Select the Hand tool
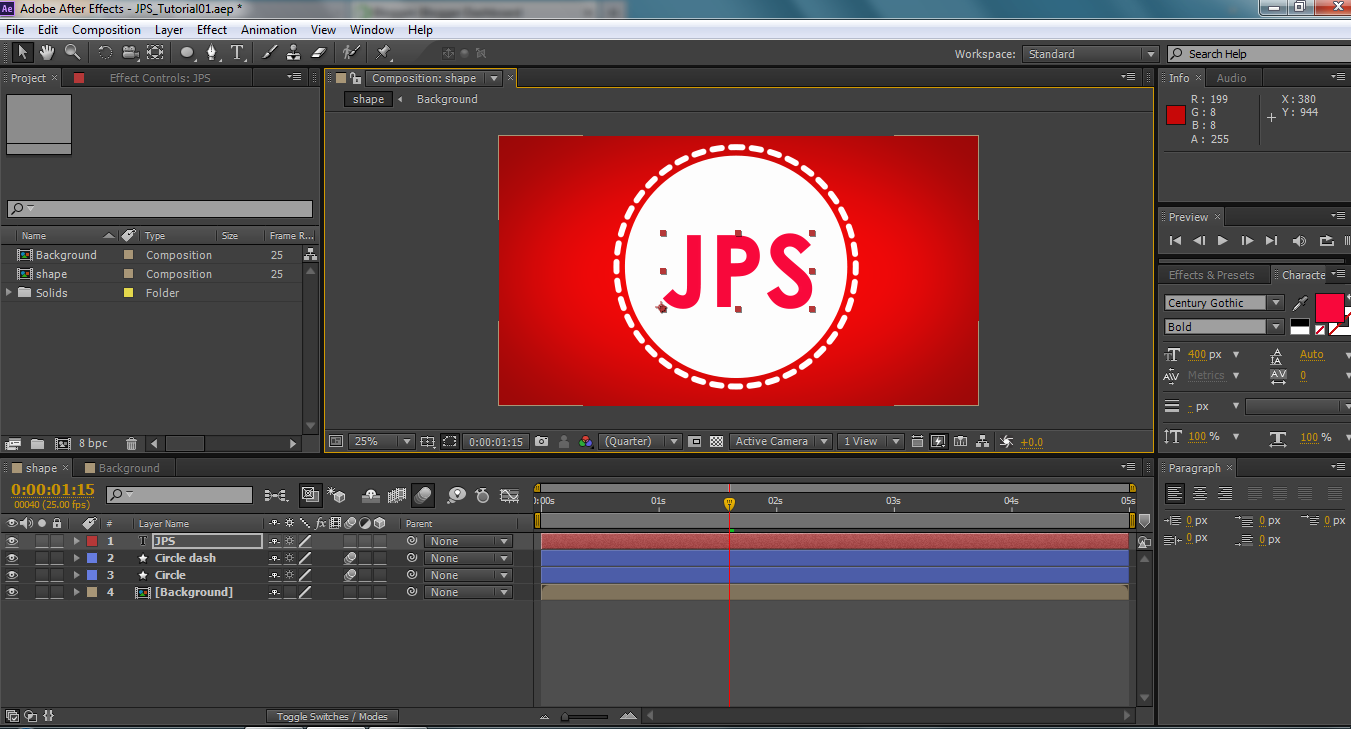 pos(47,53)
